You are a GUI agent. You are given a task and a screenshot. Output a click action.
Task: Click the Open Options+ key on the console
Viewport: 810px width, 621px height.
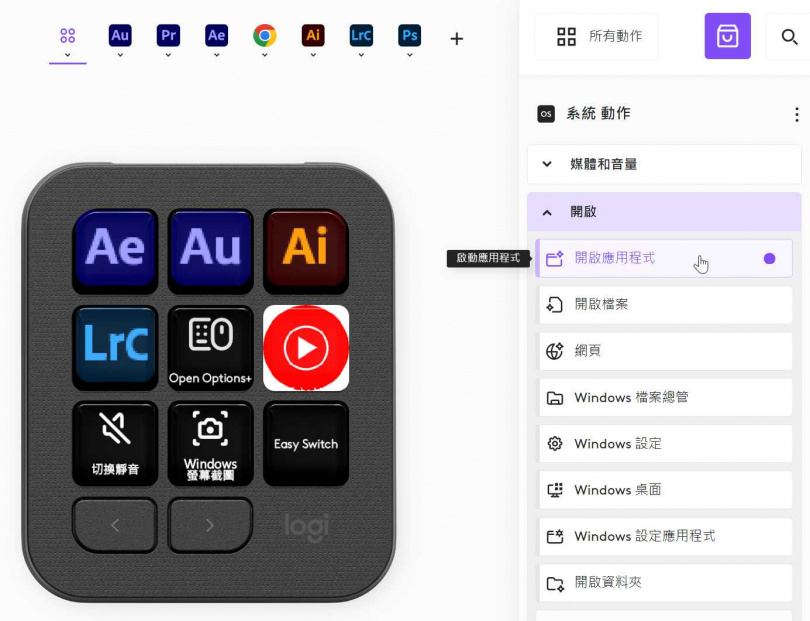coord(210,347)
